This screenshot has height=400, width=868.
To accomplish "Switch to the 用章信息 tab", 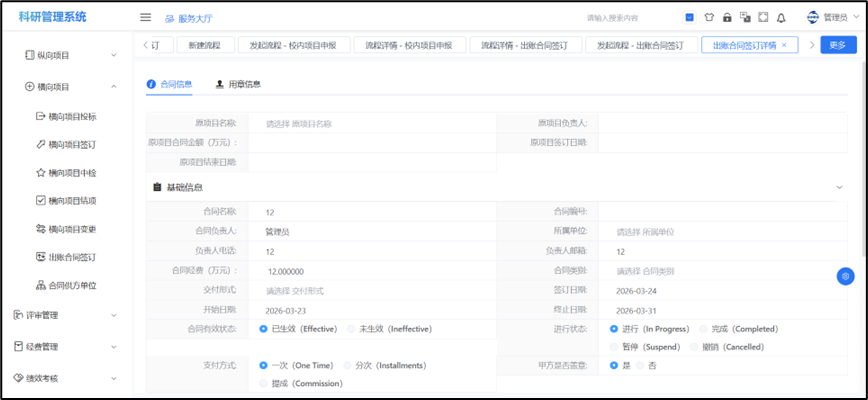I will [x=238, y=84].
